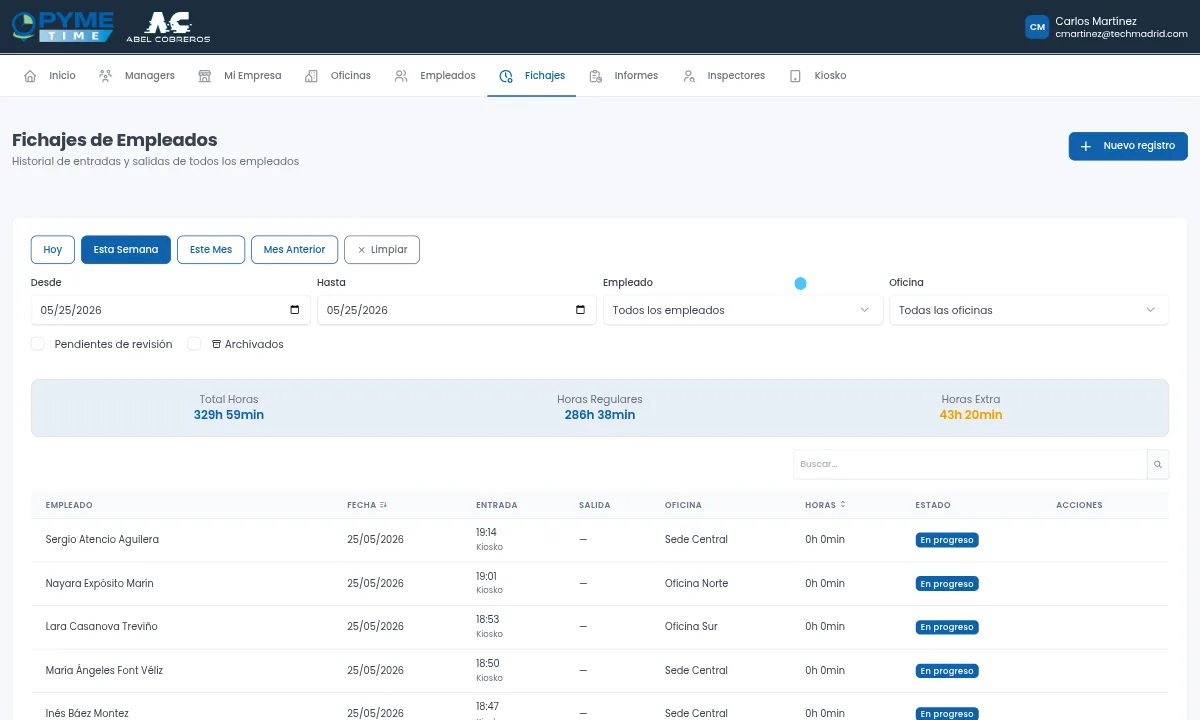Click the Total Horas 329h 59min value
The image size is (1200, 720).
(229, 415)
